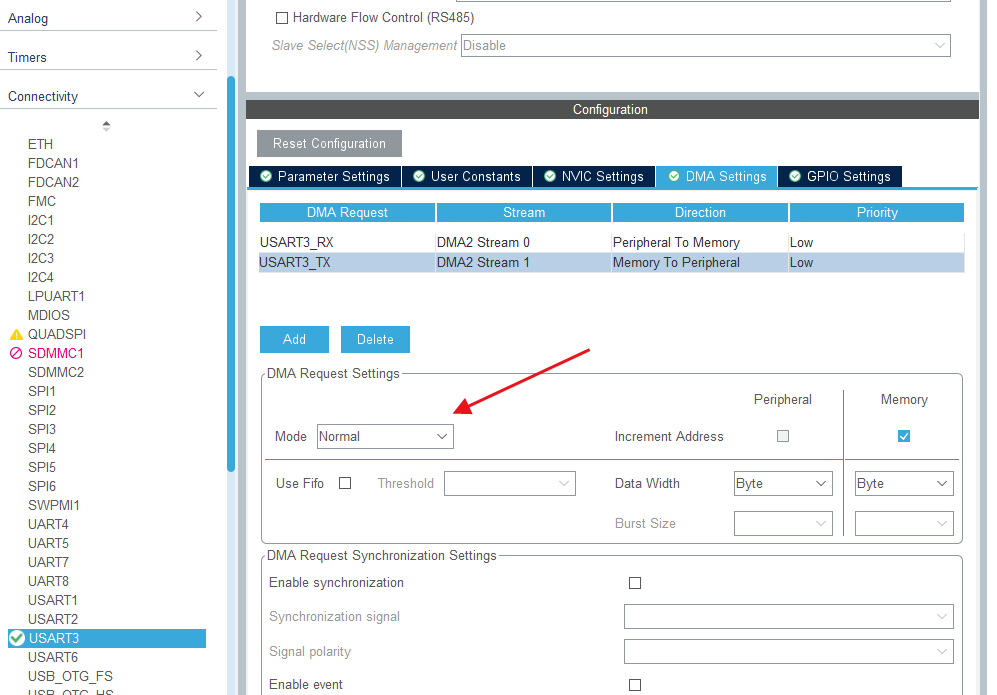Click the Delete DMA request button
This screenshot has height=695, width=997.
[x=375, y=340]
